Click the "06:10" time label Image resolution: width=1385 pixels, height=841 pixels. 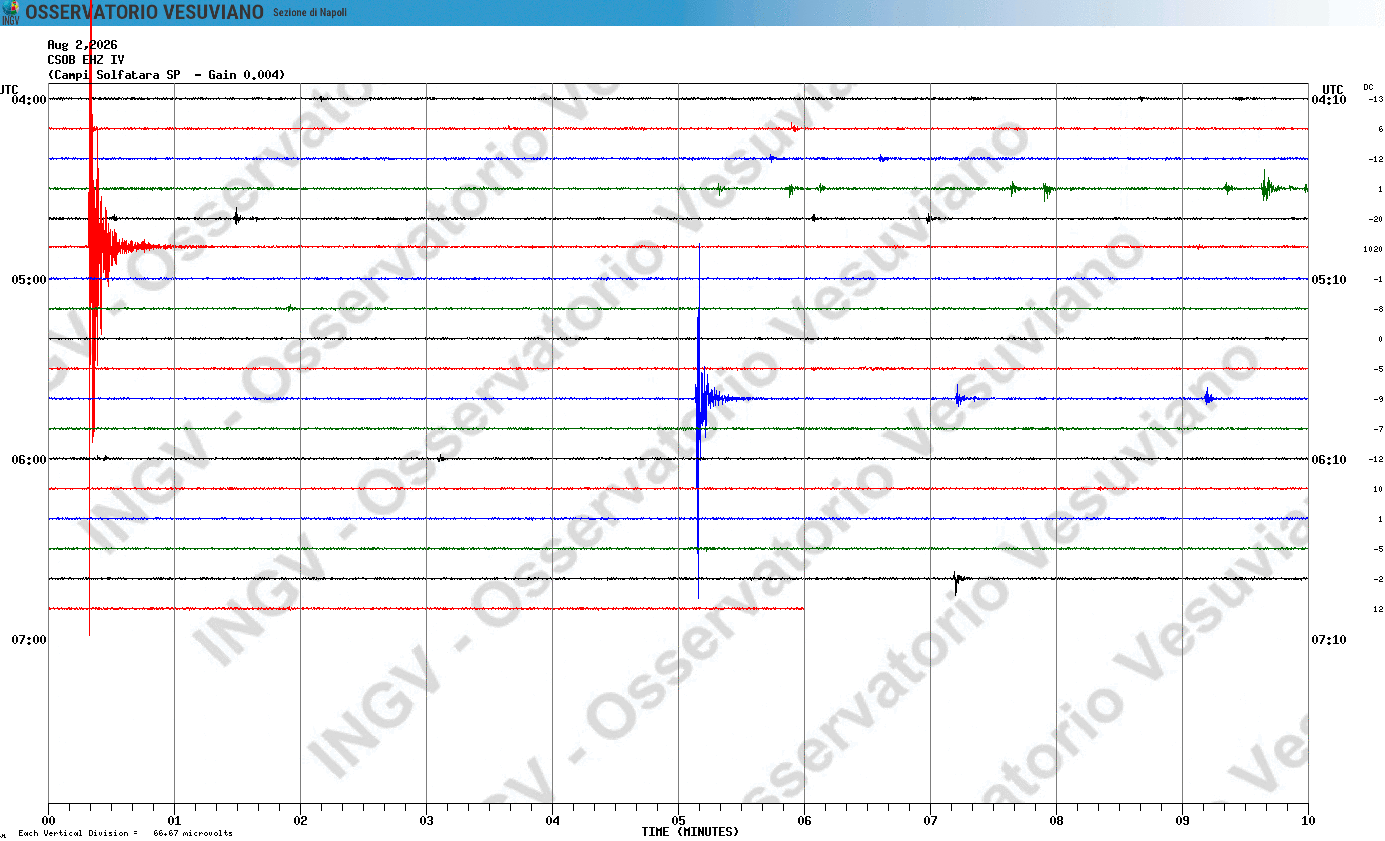[x=1328, y=460]
